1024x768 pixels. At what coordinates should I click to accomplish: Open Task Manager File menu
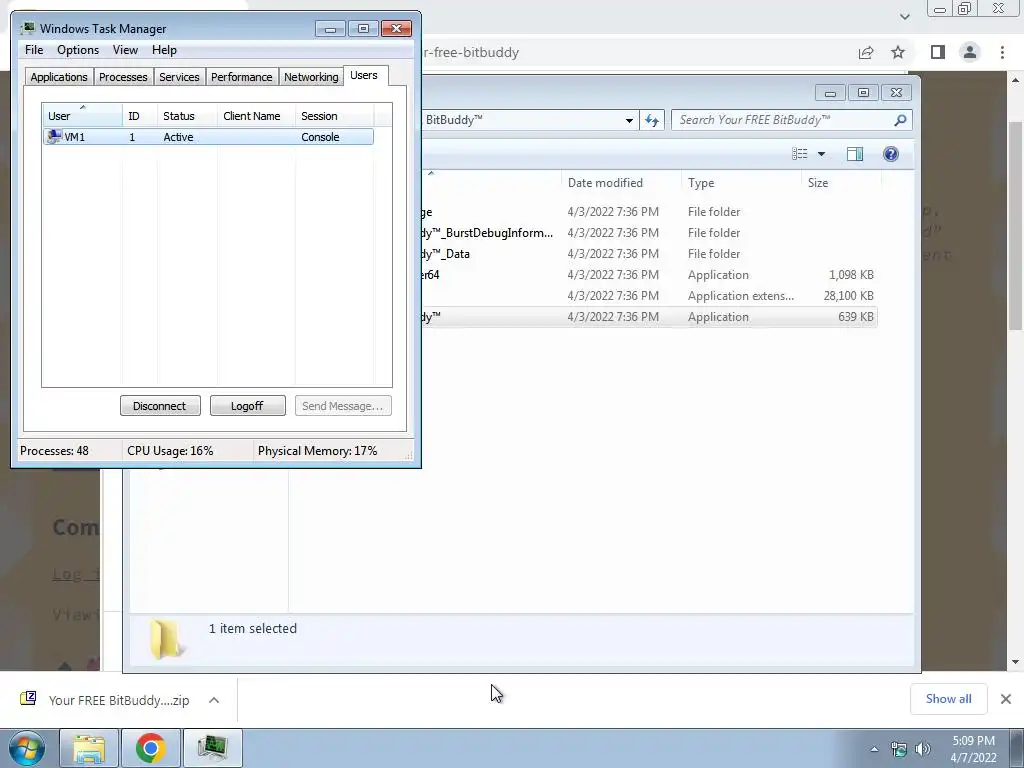(x=34, y=50)
